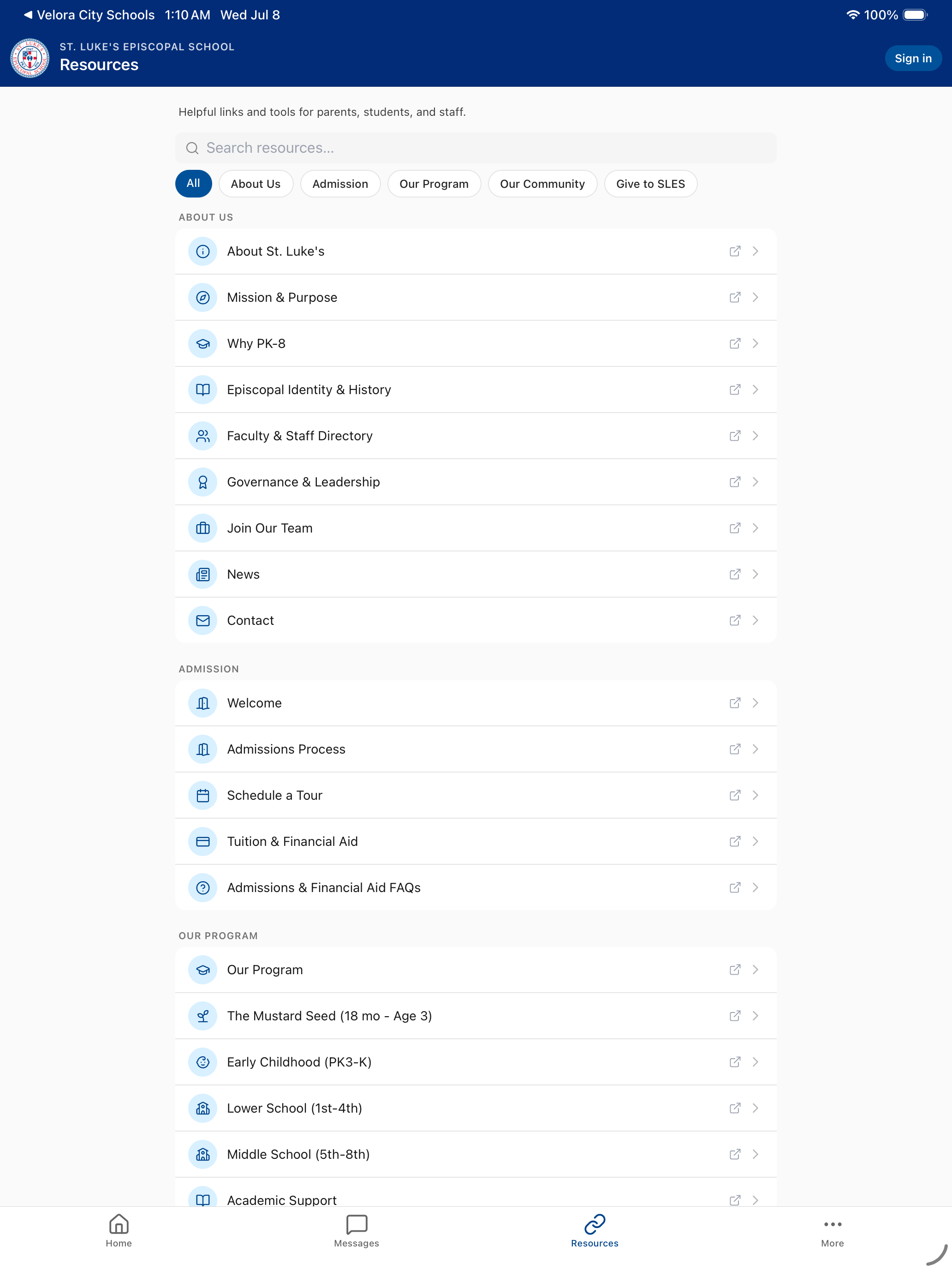Tap the battery indicator in status bar
This screenshot has width=952, height=1270.
pyautogui.click(x=915, y=15)
